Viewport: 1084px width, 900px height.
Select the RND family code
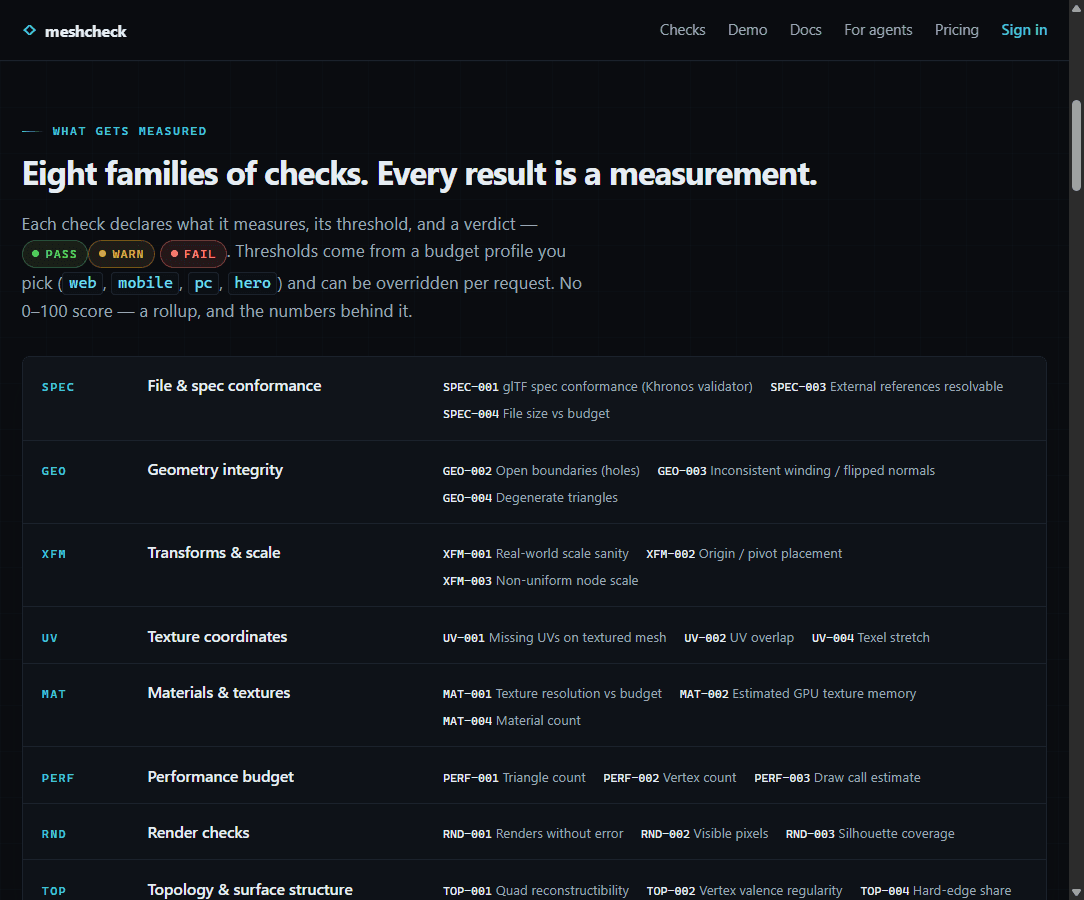pyautogui.click(x=54, y=834)
